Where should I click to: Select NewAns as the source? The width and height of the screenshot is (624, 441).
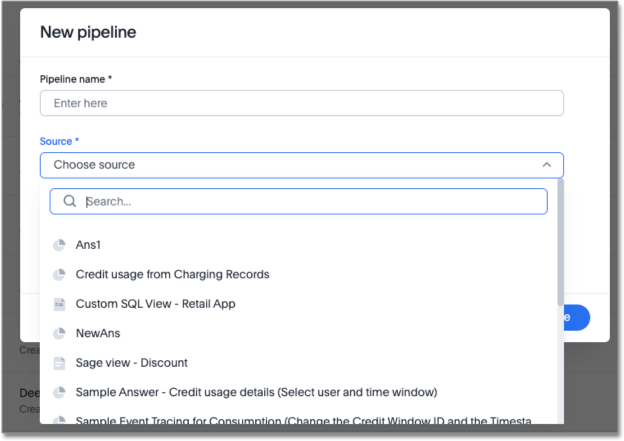98,333
